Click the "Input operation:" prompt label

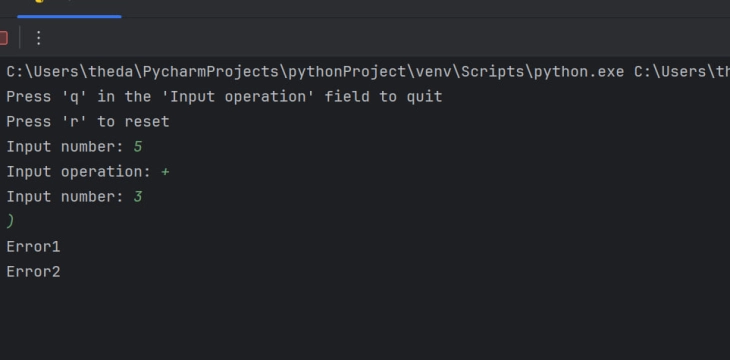point(78,172)
